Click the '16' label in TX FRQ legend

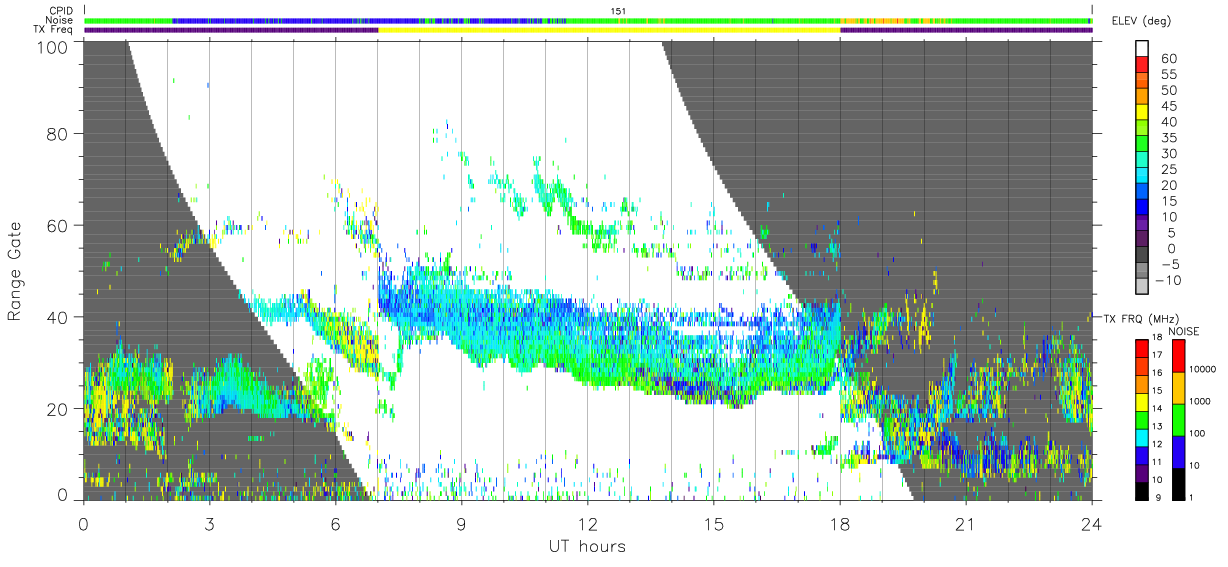tap(1157, 373)
